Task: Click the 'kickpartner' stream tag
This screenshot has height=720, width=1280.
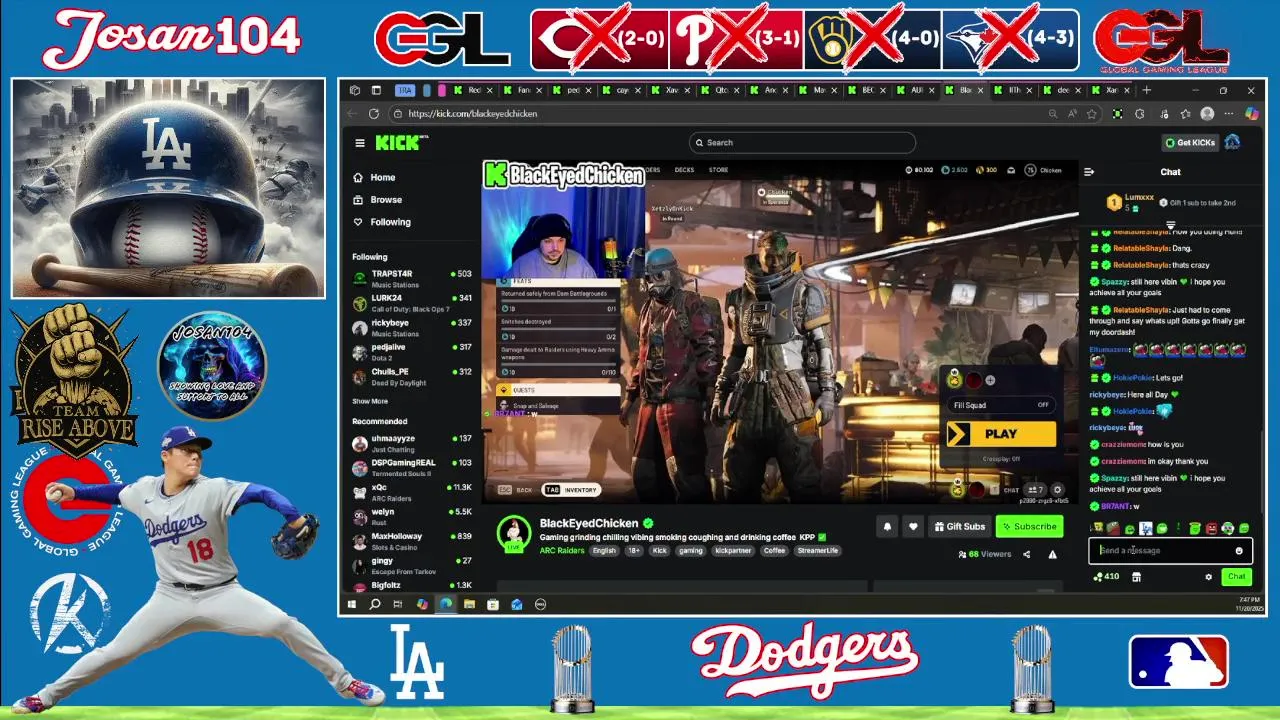Action: click(x=733, y=550)
